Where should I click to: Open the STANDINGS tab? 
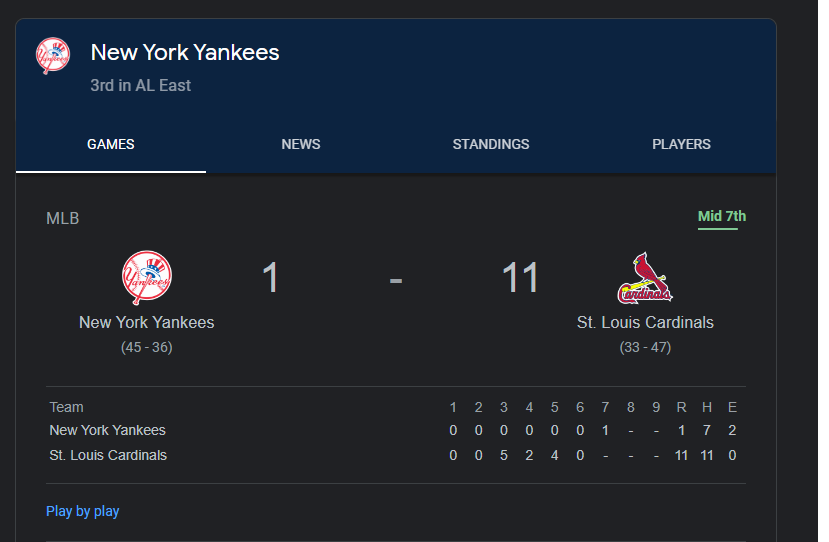coord(491,144)
